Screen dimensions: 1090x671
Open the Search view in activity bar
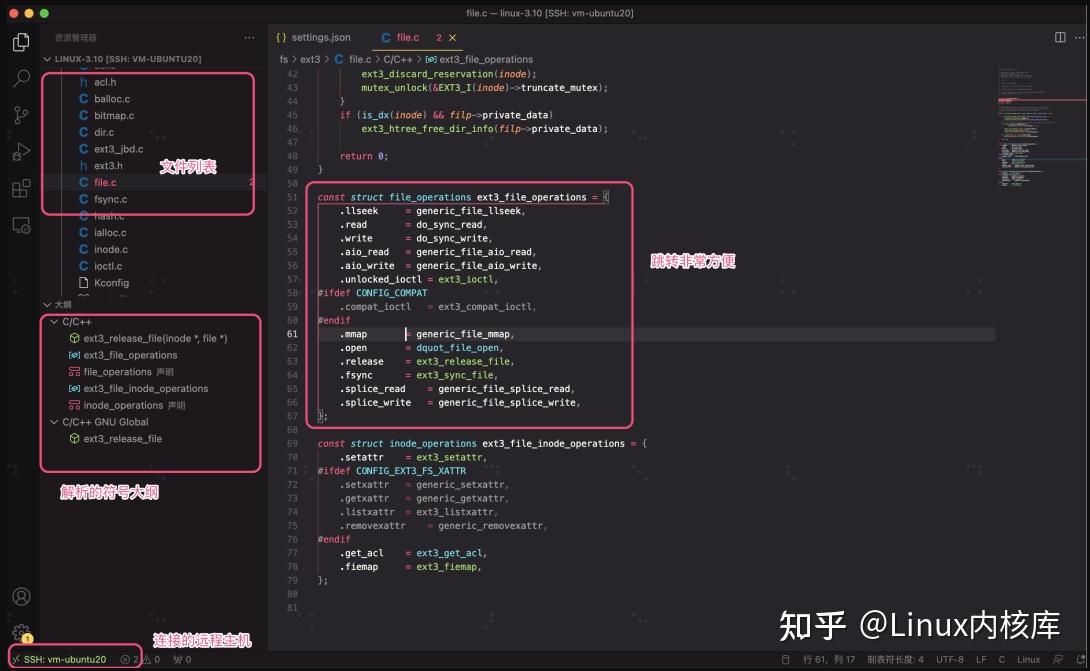click(21, 78)
